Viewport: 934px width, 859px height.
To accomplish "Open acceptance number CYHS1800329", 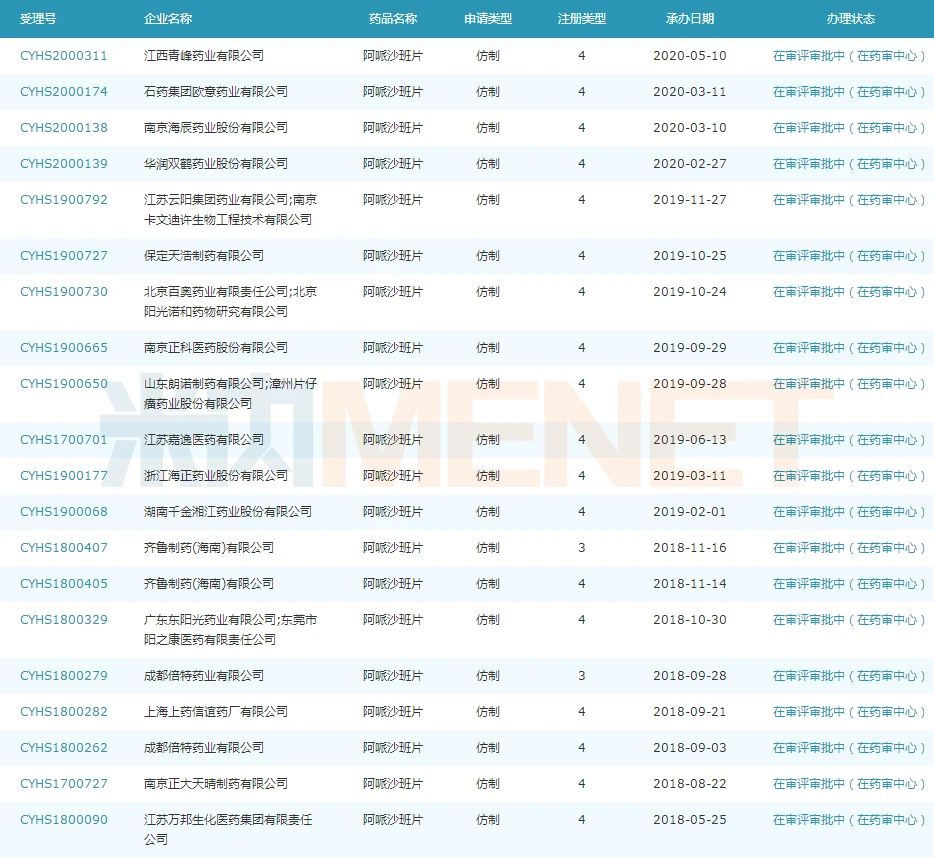I will (x=64, y=620).
